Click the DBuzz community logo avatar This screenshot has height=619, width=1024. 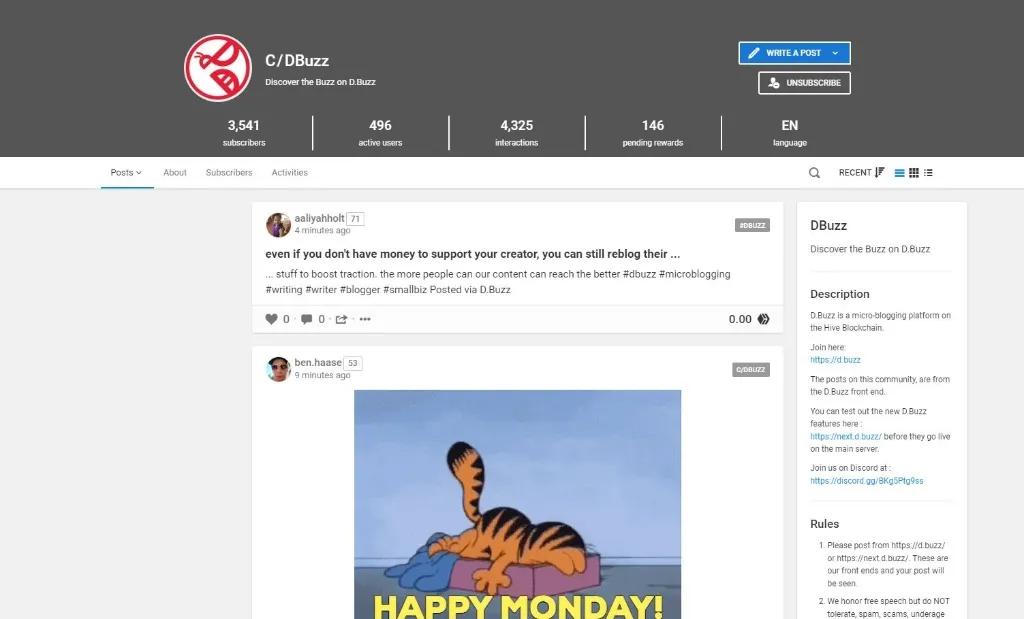217,68
